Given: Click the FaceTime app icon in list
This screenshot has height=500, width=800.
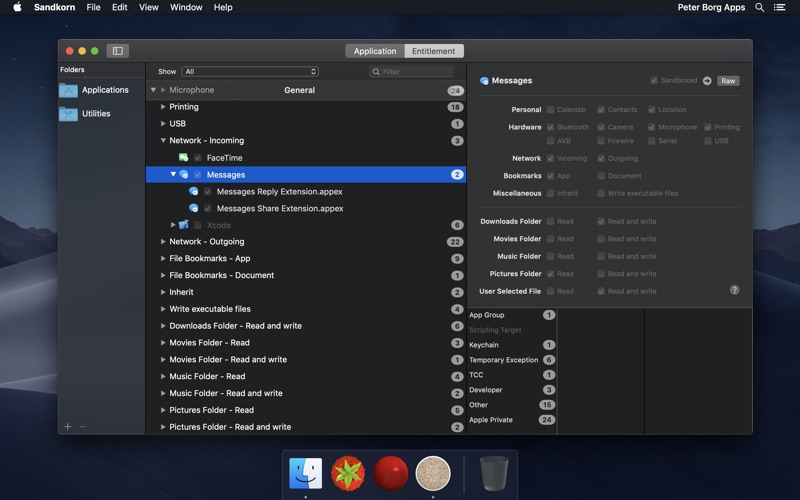Looking at the screenshot, I should point(183,157).
